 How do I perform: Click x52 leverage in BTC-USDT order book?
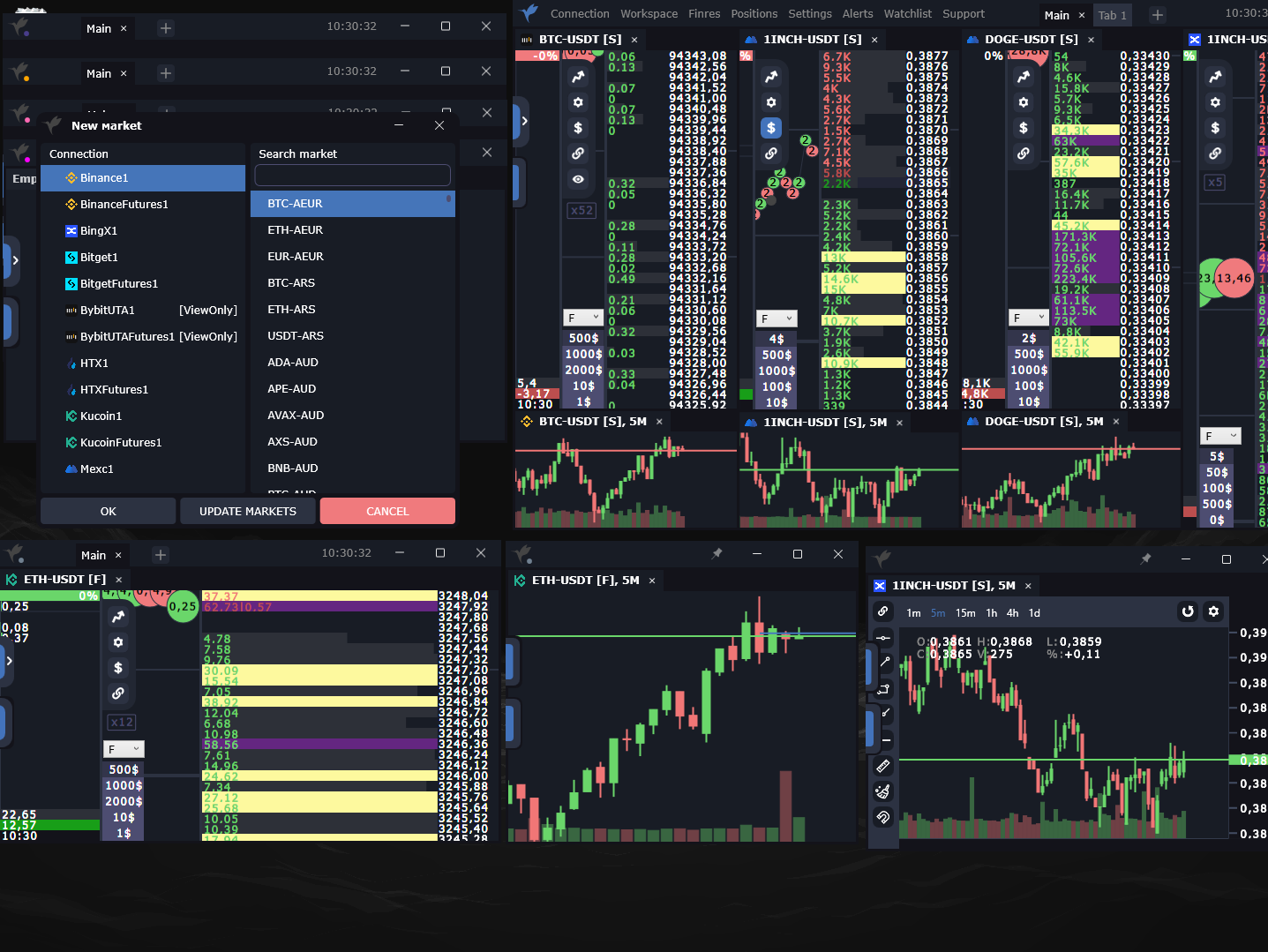click(581, 211)
